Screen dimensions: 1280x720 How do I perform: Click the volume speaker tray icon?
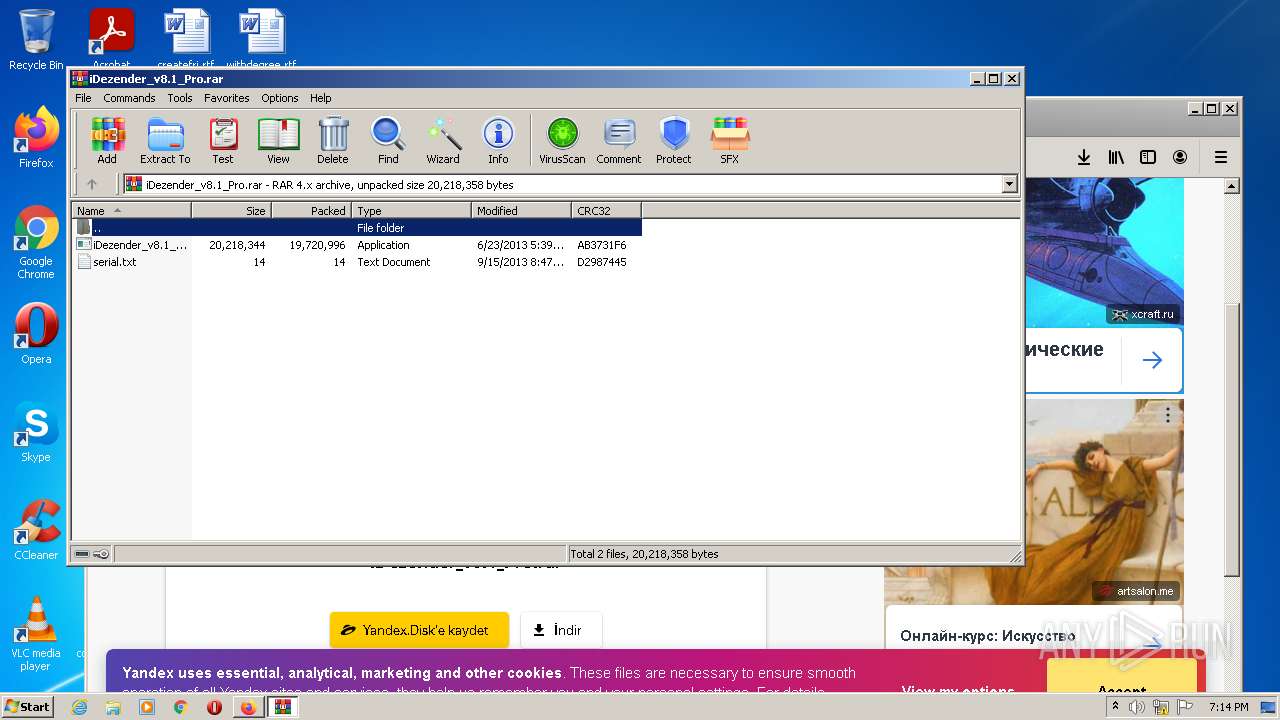click(1137, 707)
